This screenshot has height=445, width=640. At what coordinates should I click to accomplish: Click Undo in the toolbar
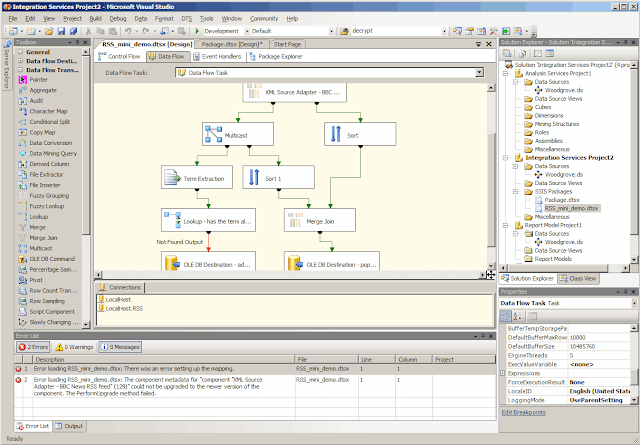pyautogui.click(x=128, y=31)
